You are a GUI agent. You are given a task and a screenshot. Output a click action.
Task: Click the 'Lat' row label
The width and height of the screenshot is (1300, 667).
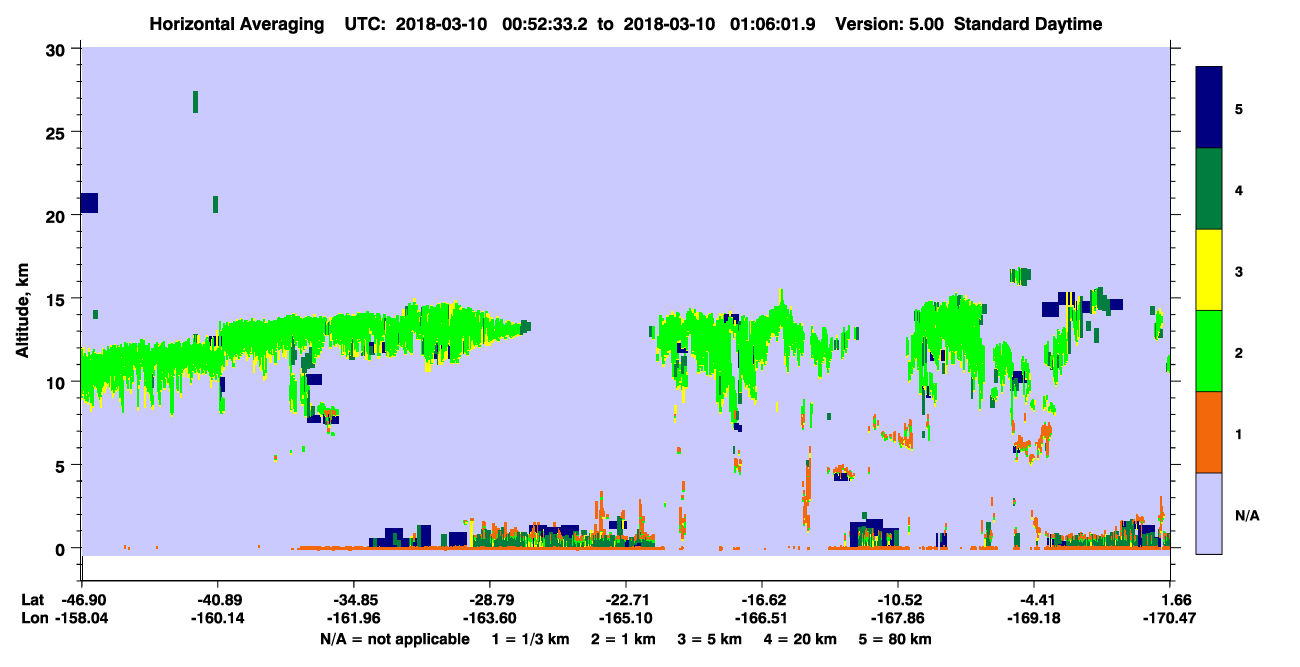pos(32,600)
